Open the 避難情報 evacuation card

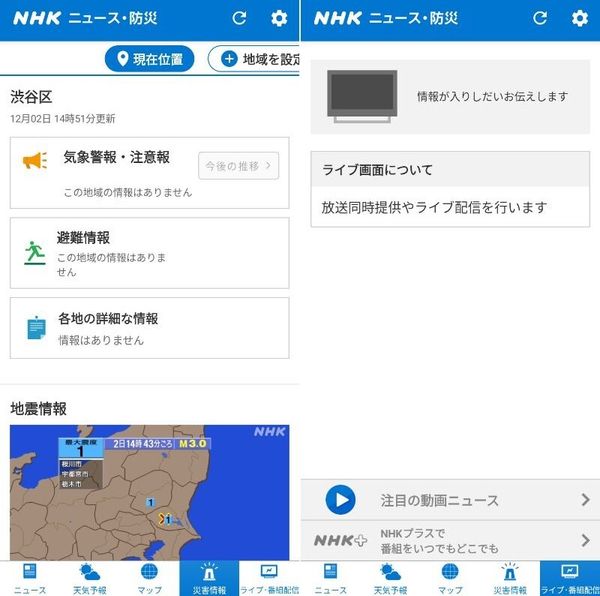coord(150,253)
